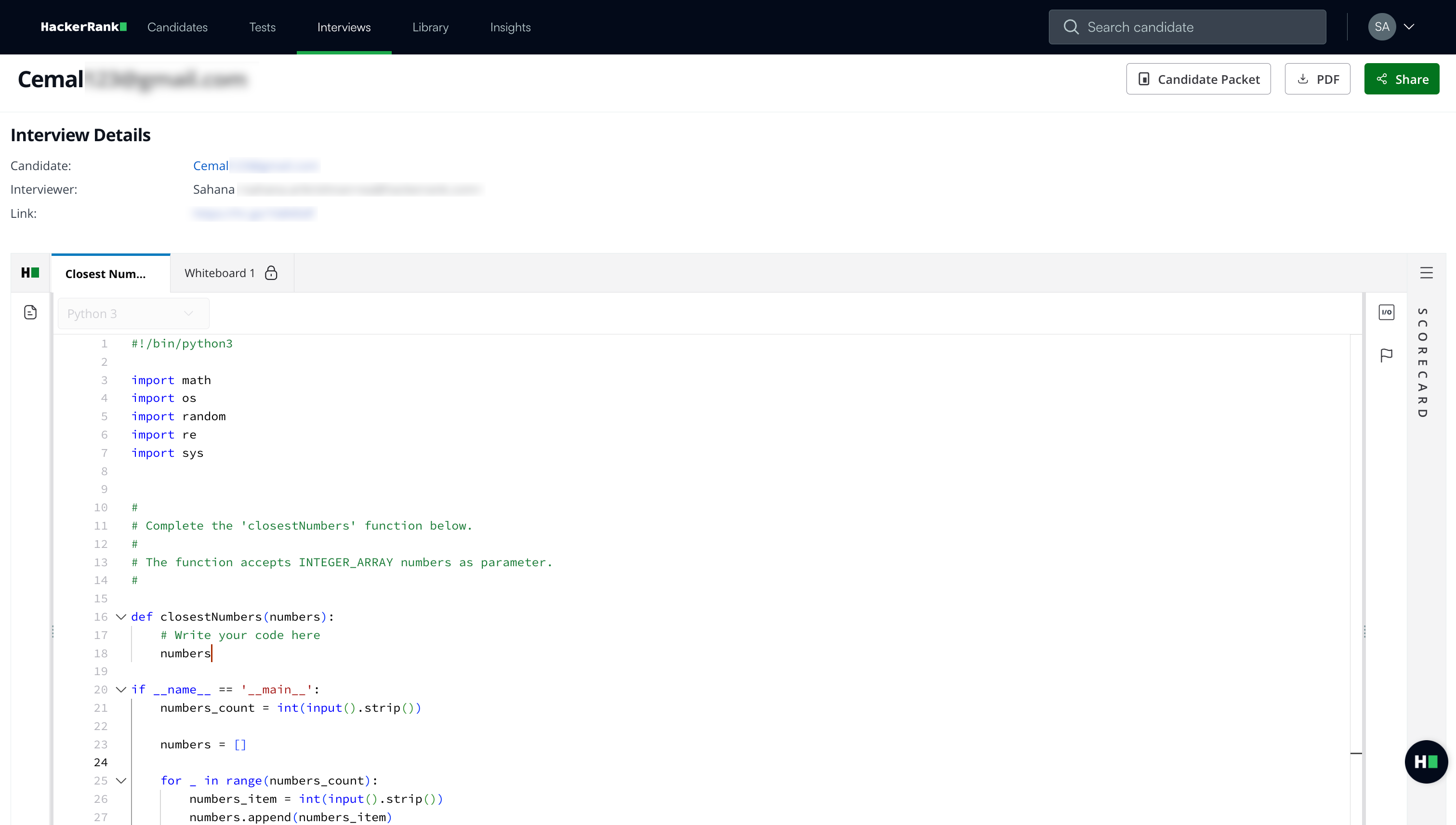Fold the for loop at line 25

point(120,781)
